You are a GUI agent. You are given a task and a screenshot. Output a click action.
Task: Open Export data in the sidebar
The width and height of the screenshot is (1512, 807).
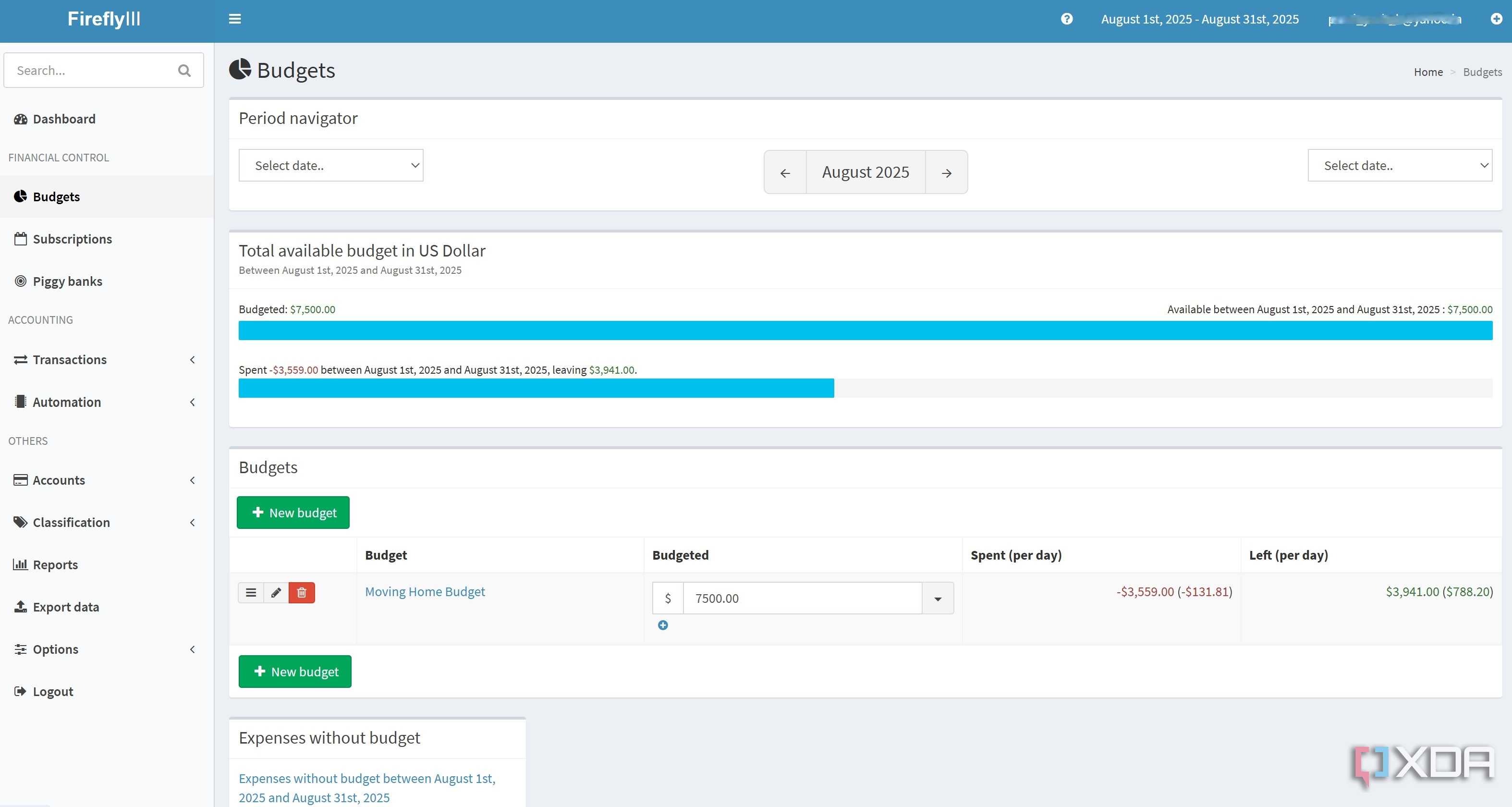tap(107, 607)
